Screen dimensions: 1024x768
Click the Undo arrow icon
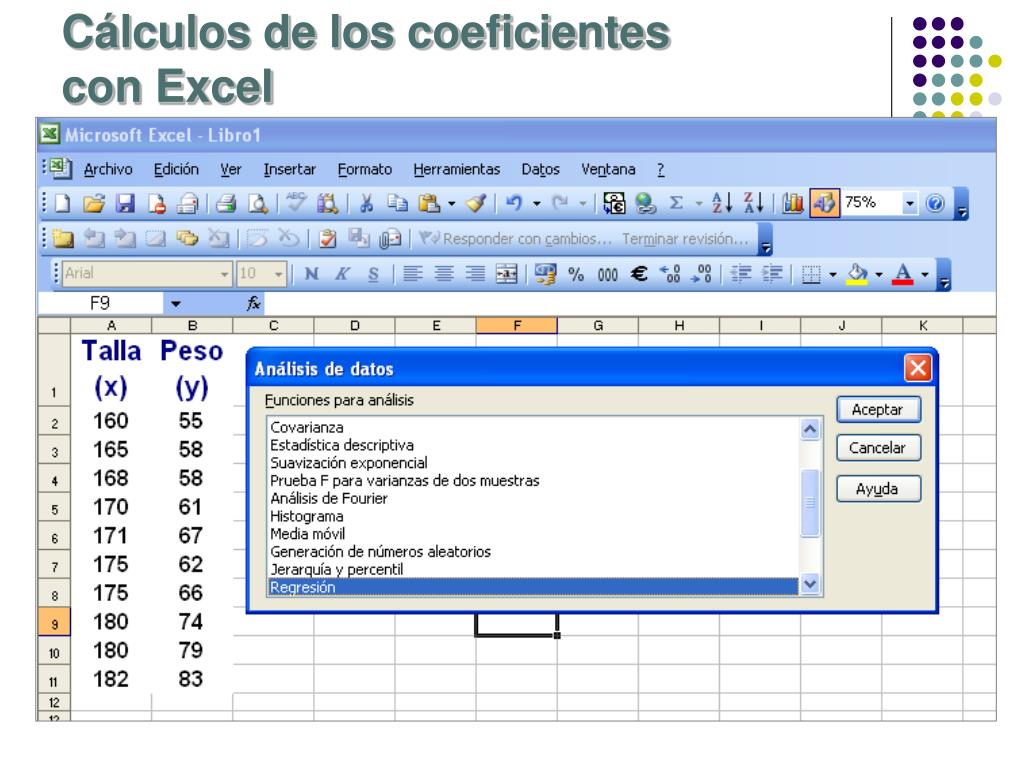pyautogui.click(x=514, y=203)
